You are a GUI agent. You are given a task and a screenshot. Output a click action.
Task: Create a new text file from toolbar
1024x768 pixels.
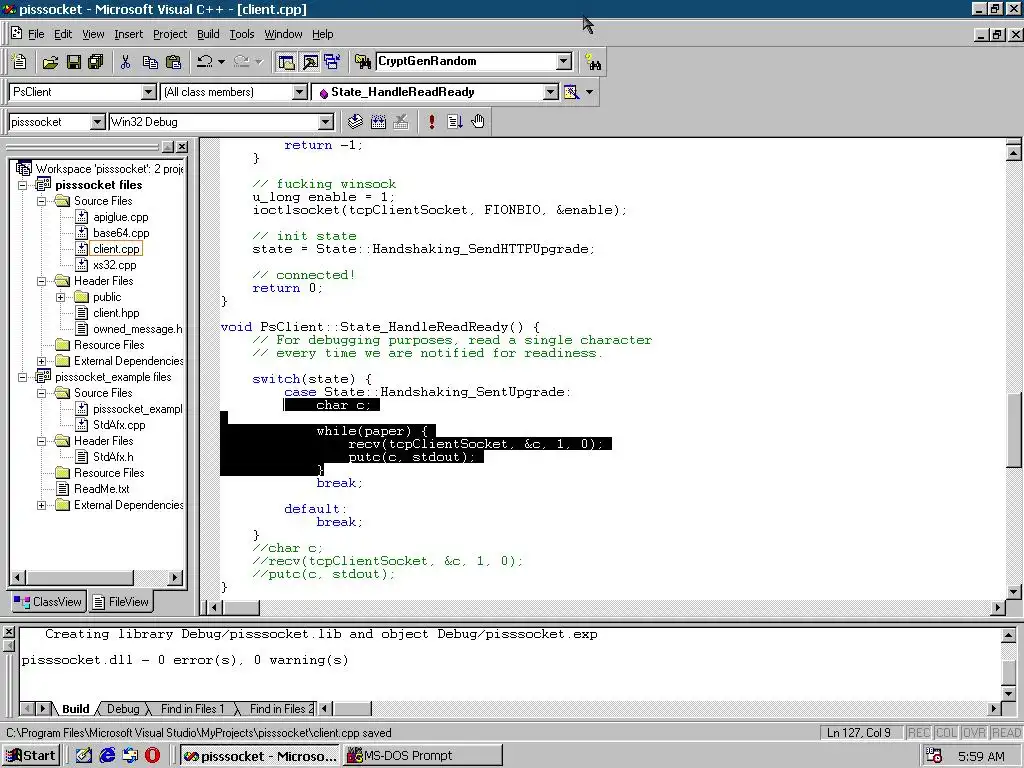click(x=20, y=61)
